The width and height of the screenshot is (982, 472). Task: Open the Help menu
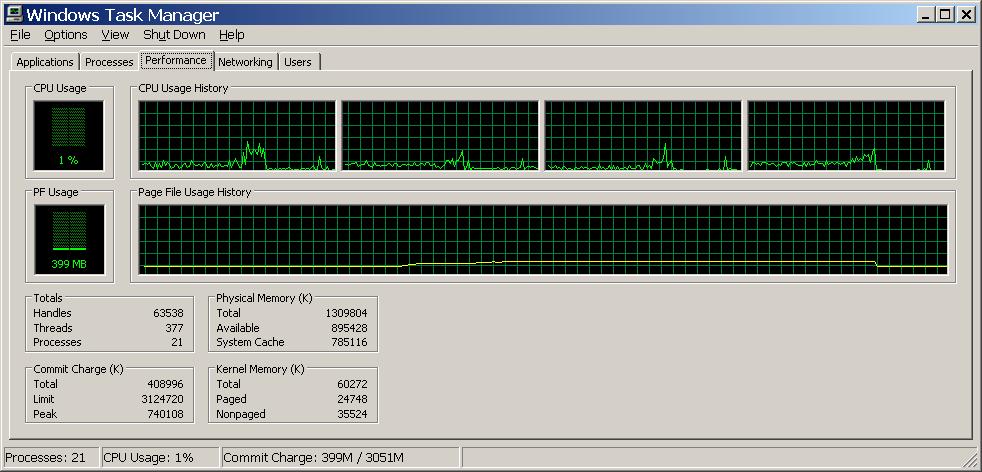coord(232,35)
